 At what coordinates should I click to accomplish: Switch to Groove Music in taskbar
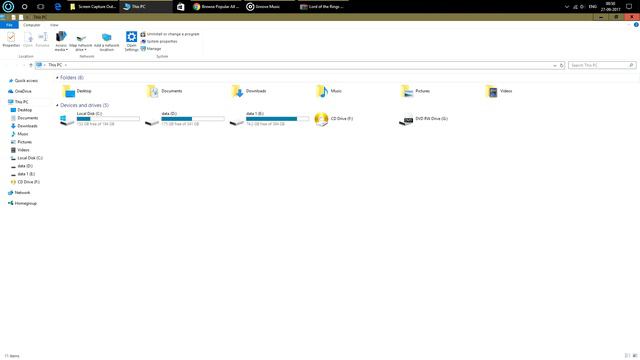tap(269, 7)
